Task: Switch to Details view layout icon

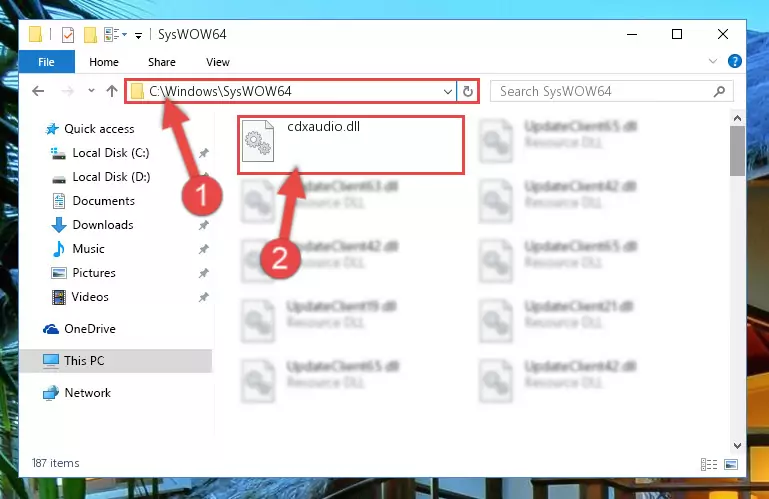Action: pos(709,464)
